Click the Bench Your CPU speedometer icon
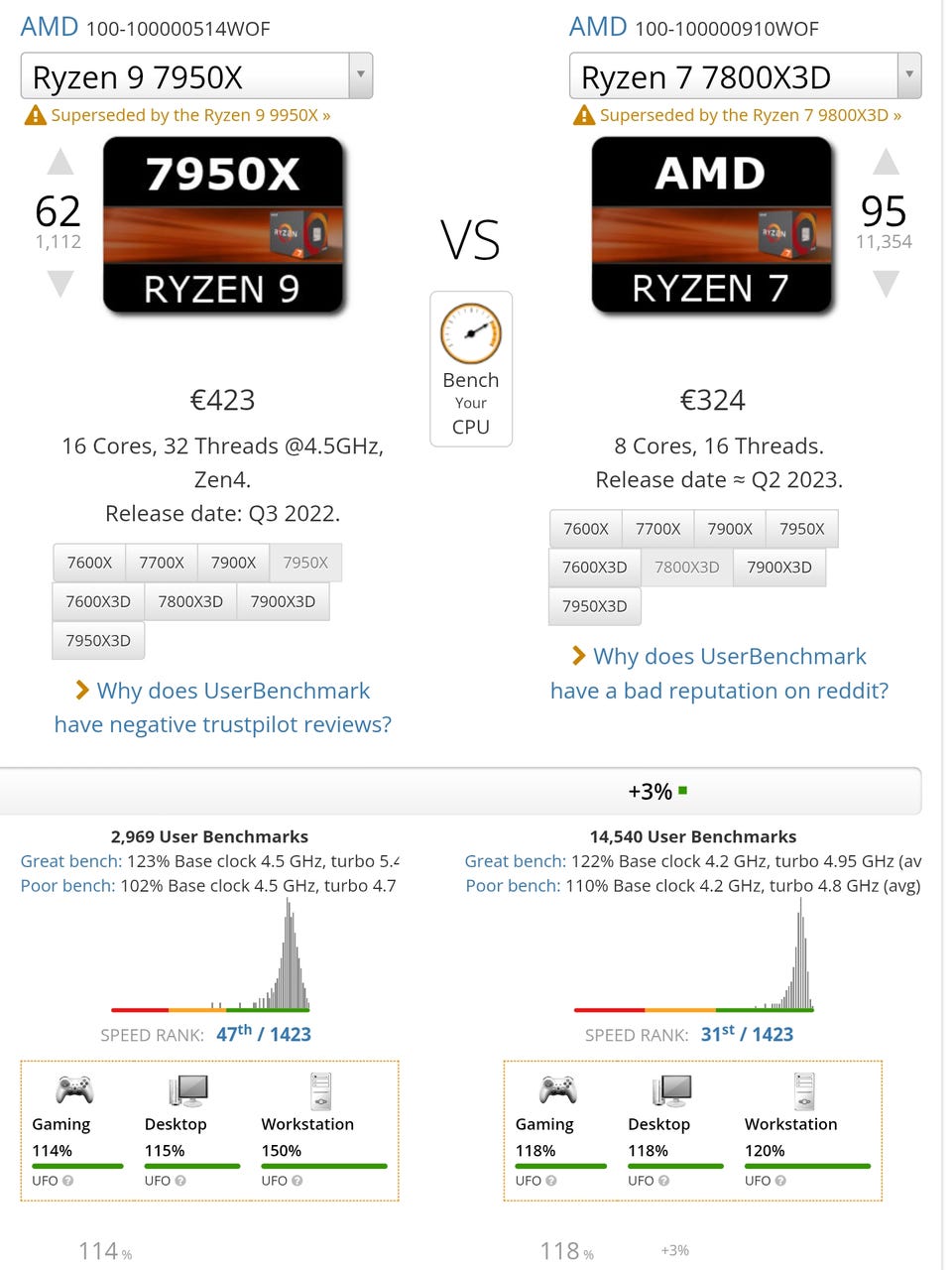 [x=471, y=333]
